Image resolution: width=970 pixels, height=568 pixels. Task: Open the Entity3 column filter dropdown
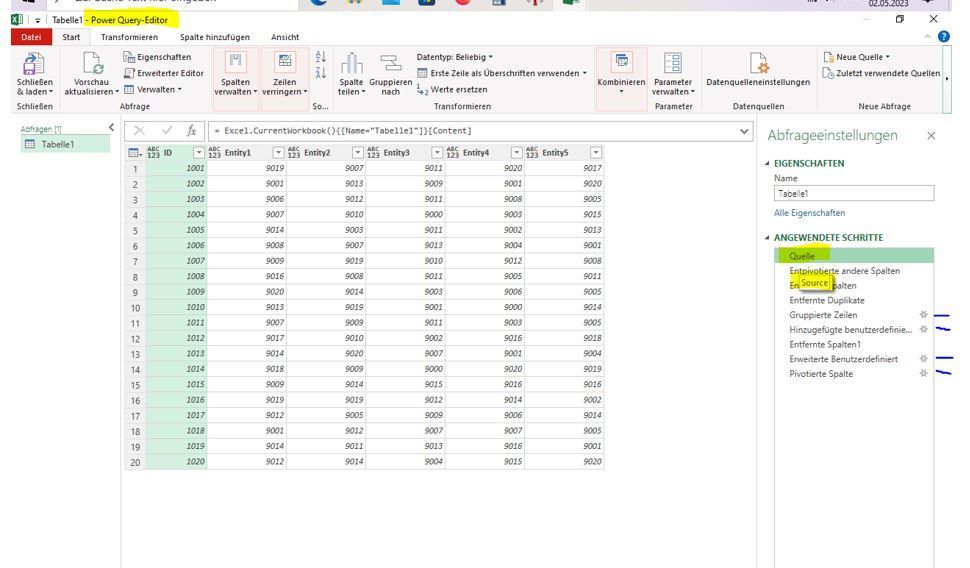(x=437, y=153)
